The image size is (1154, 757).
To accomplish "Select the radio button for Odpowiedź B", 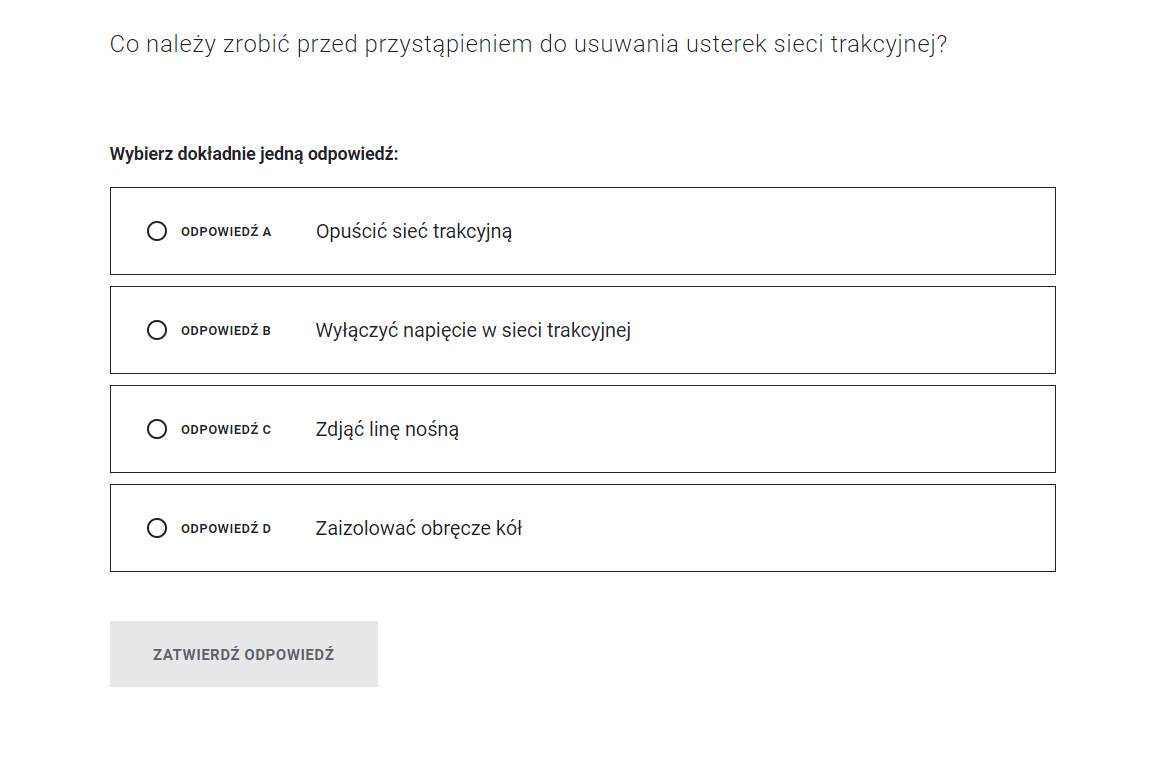I will pyautogui.click(x=157, y=330).
